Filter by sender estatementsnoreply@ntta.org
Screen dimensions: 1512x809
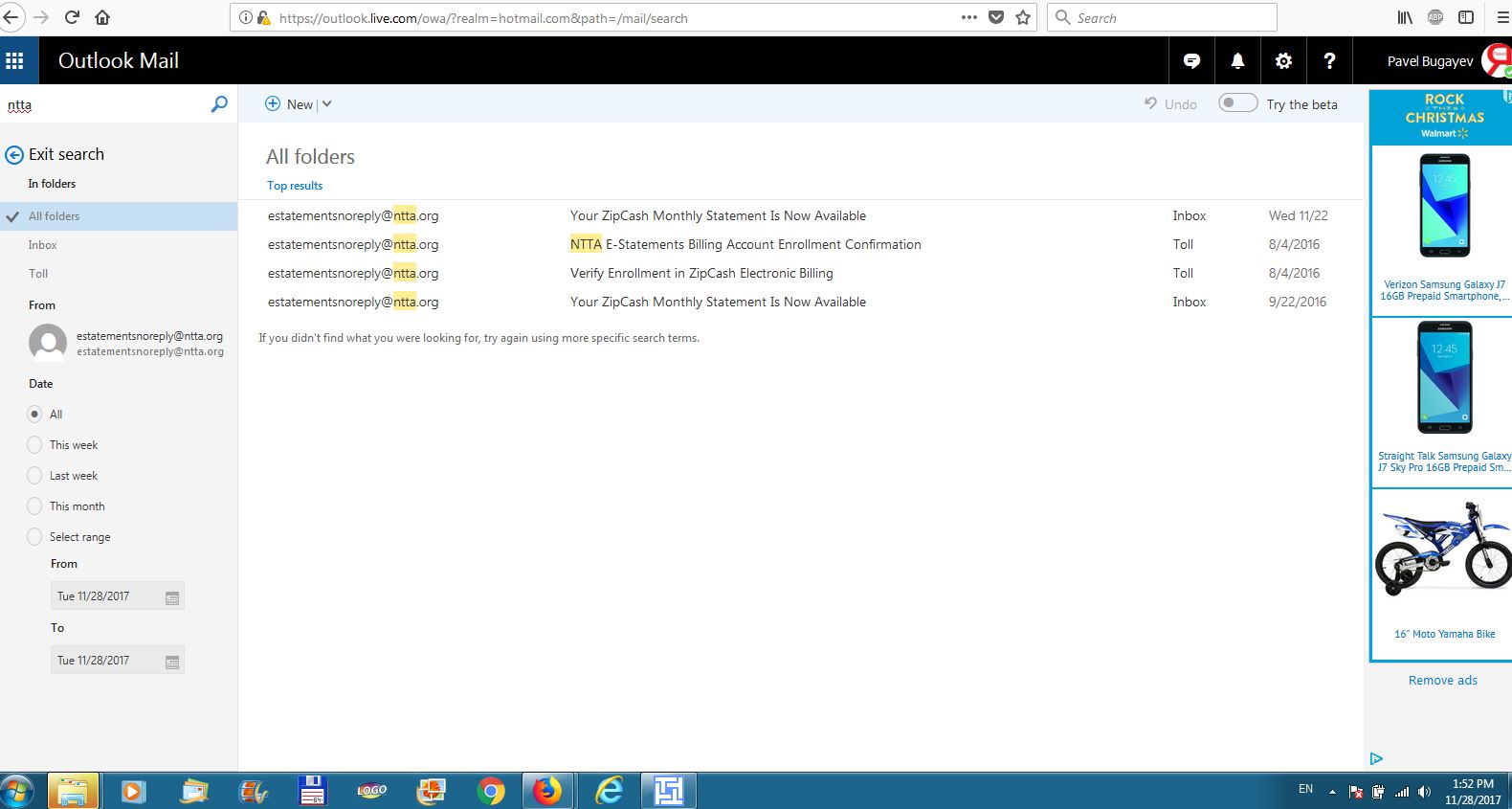click(126, 343)
